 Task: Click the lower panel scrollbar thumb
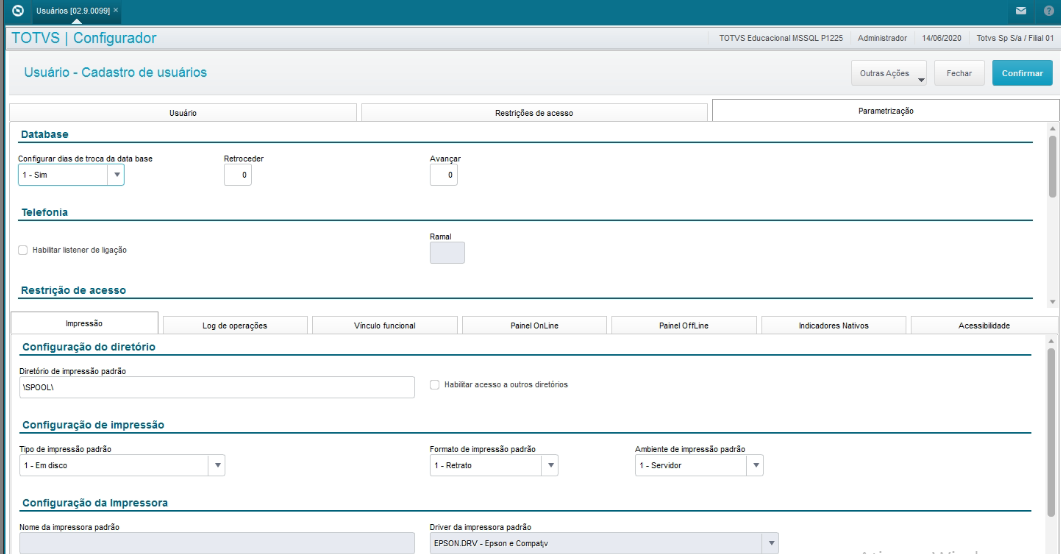(1052, 433)
